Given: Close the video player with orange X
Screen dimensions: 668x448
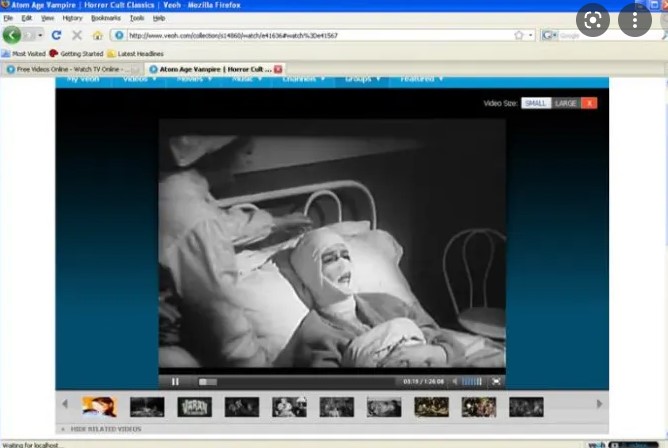Looking at the screenshot, I should pos(589,103).
